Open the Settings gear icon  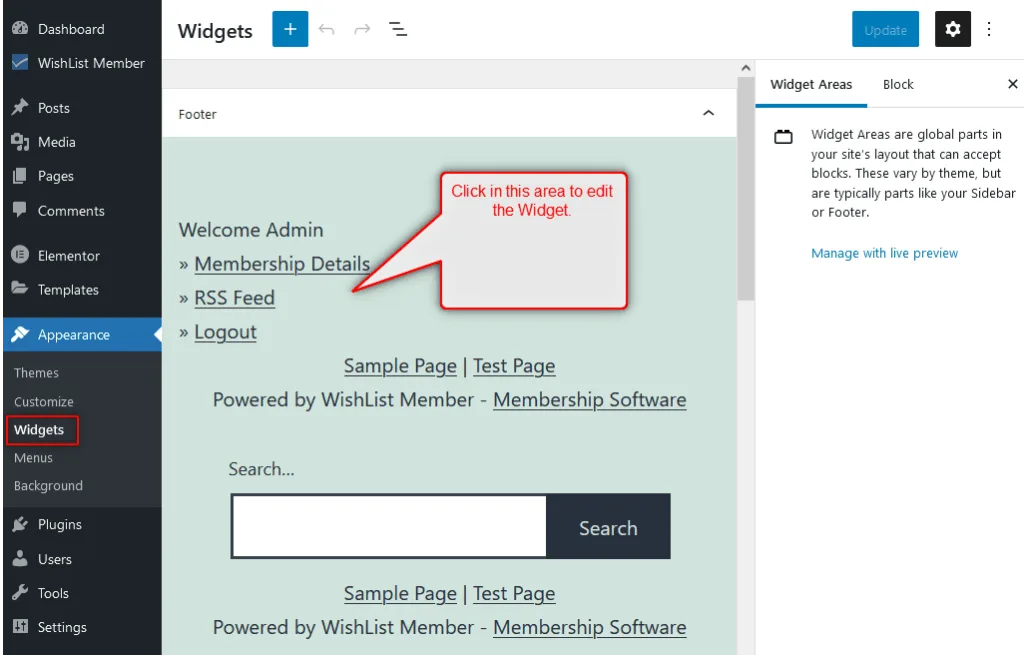tap(952, 29)
